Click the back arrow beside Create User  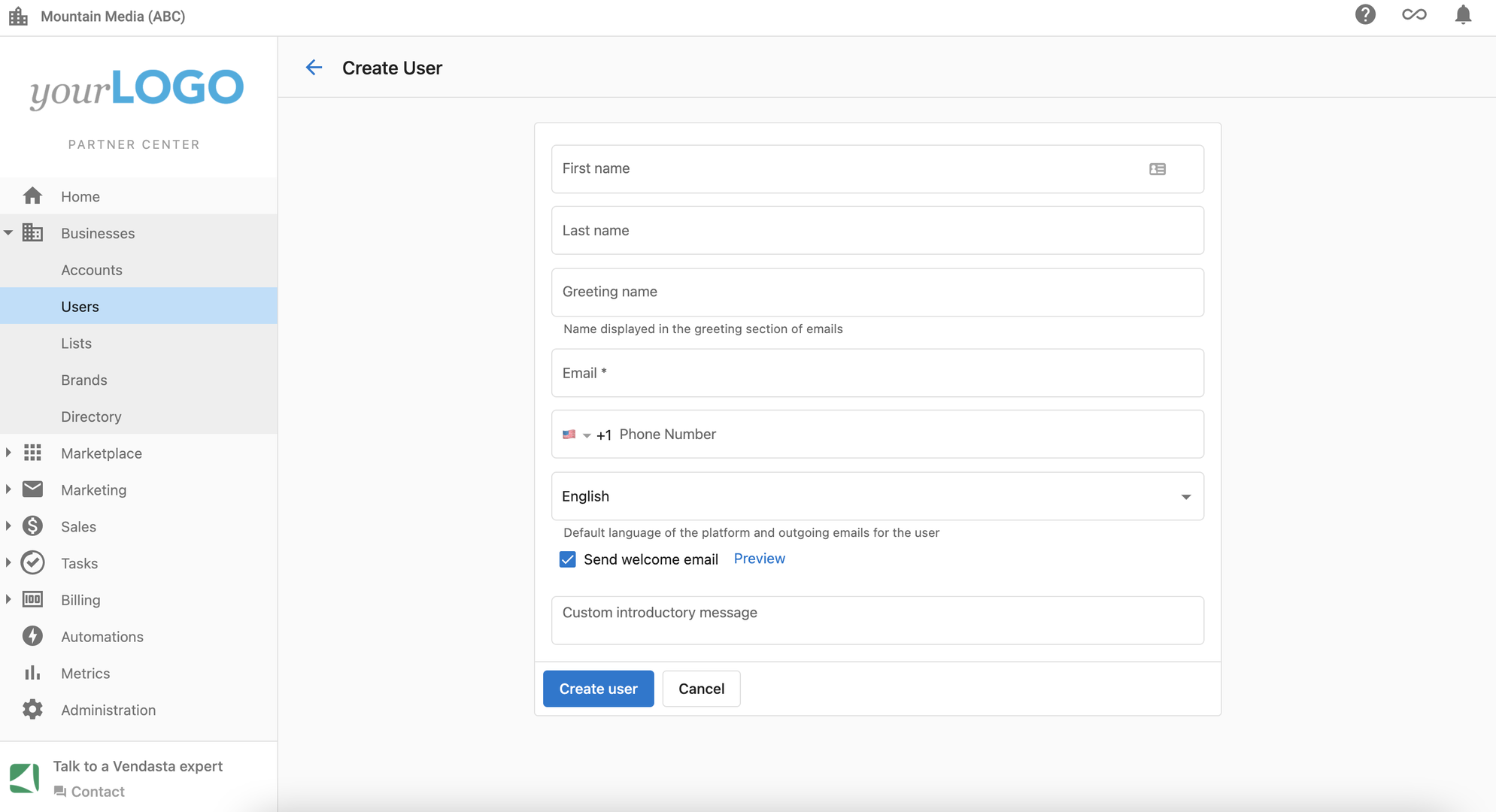[314, 68]
